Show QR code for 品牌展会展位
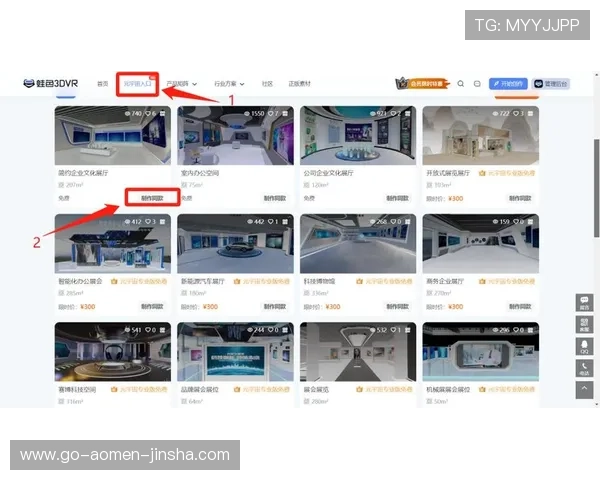The height and width of the screenshot is (480, 600). pos(285,330)
